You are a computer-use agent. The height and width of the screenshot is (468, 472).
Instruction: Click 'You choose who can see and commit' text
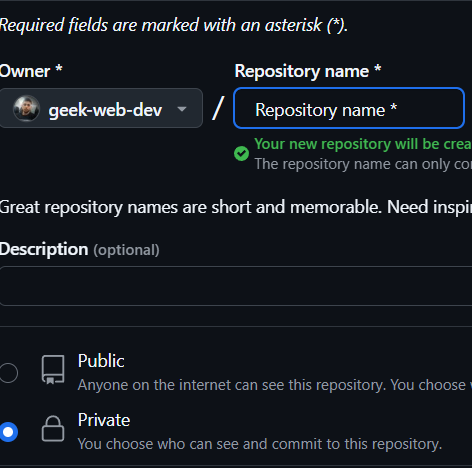click(x=260, y=444)
